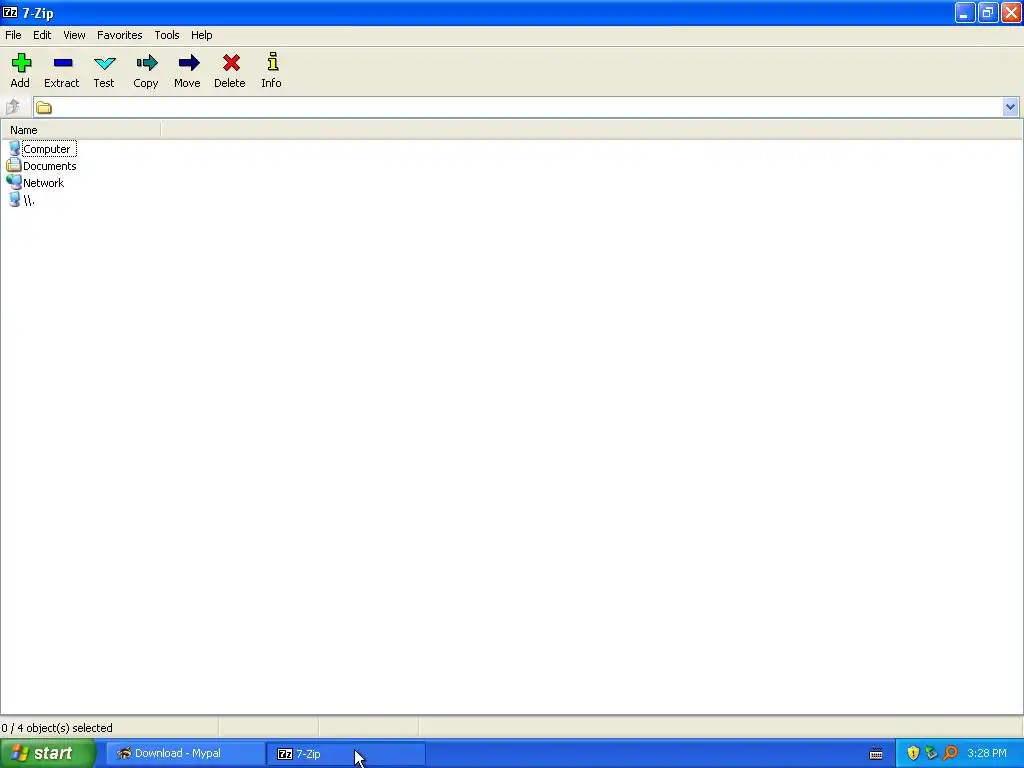Open the Info toolbar icon
The image size is (1024, 768).
pyautogui.click(x=272, y=62)
